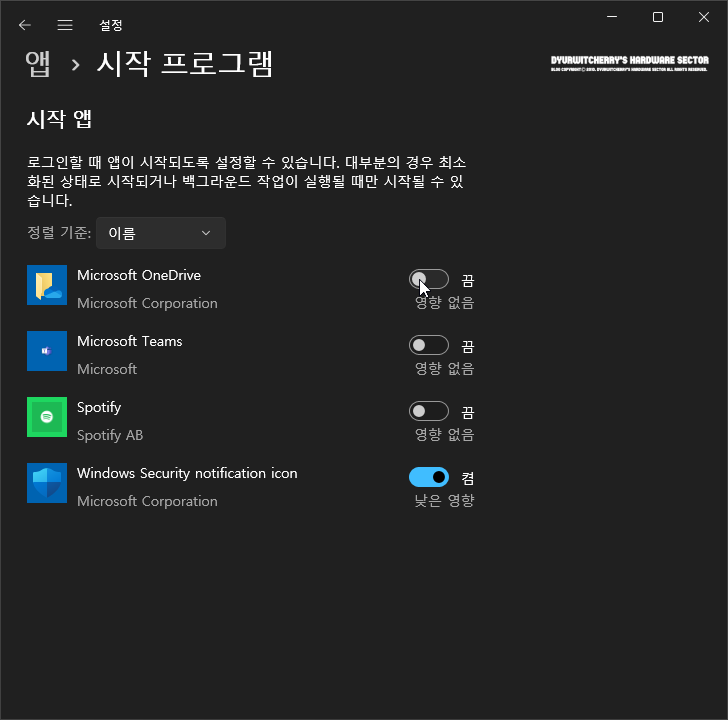Image resolution: width=728 pixels, height=720 pixels.
Task: Click the Windows Security shield icon
Action: point(47,483)
